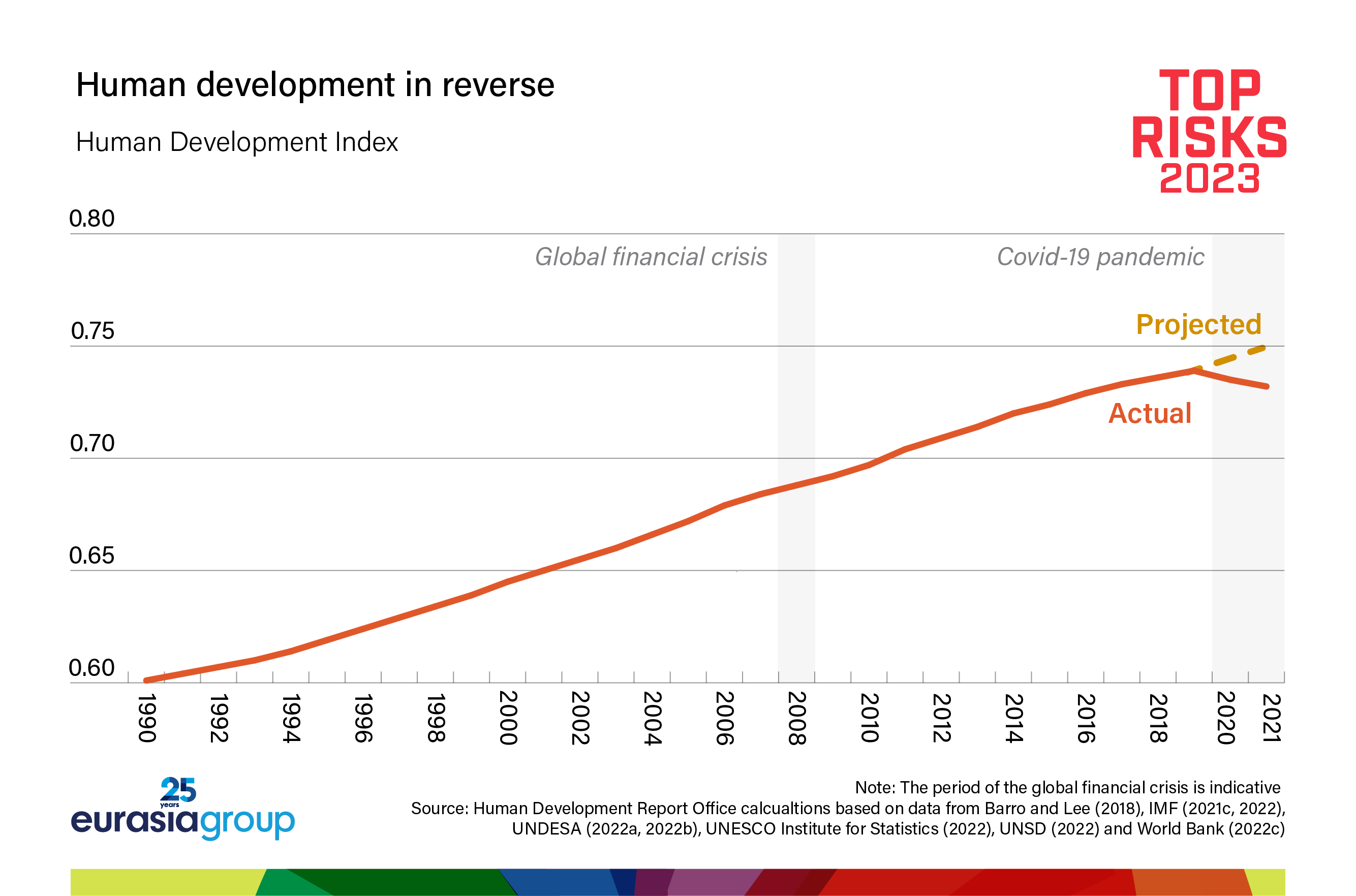Click the 0.75 y-axis value label

click(x=92, y=331)
